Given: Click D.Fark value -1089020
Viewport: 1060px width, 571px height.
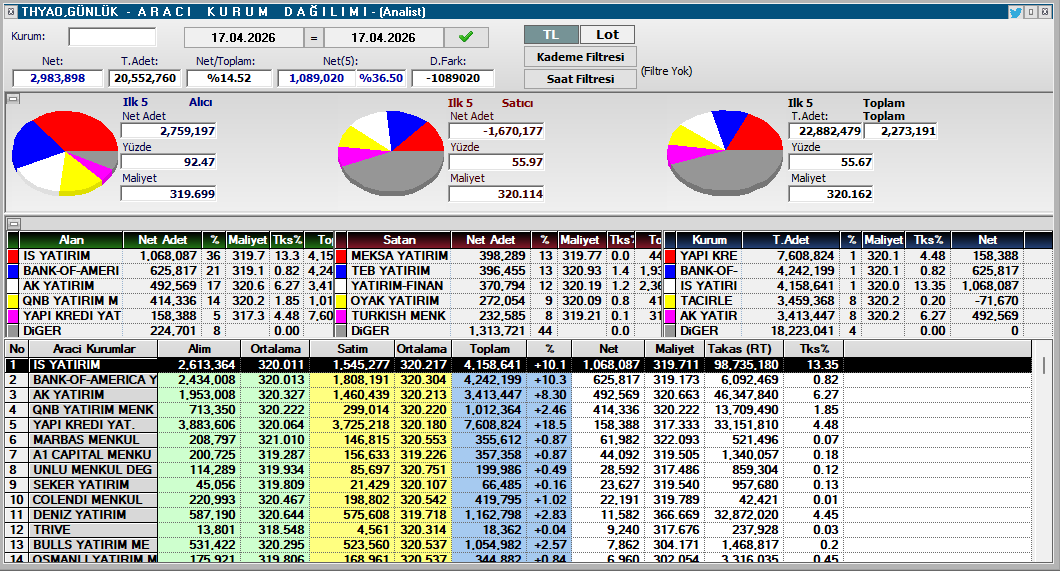Looking at the screenshot, I should [453, 78].
